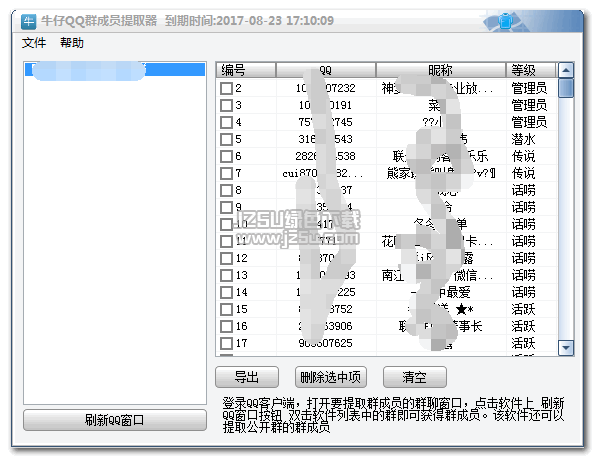Click 话唠 level cell in row 8
Screen dimensions: 595x459
(x=523, y=190)
